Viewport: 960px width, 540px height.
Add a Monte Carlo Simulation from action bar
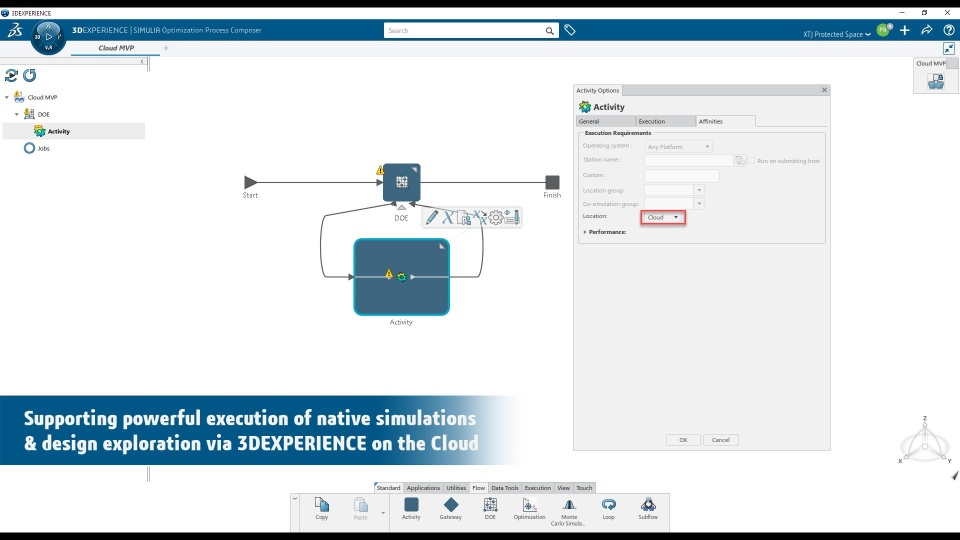(569, 512)
